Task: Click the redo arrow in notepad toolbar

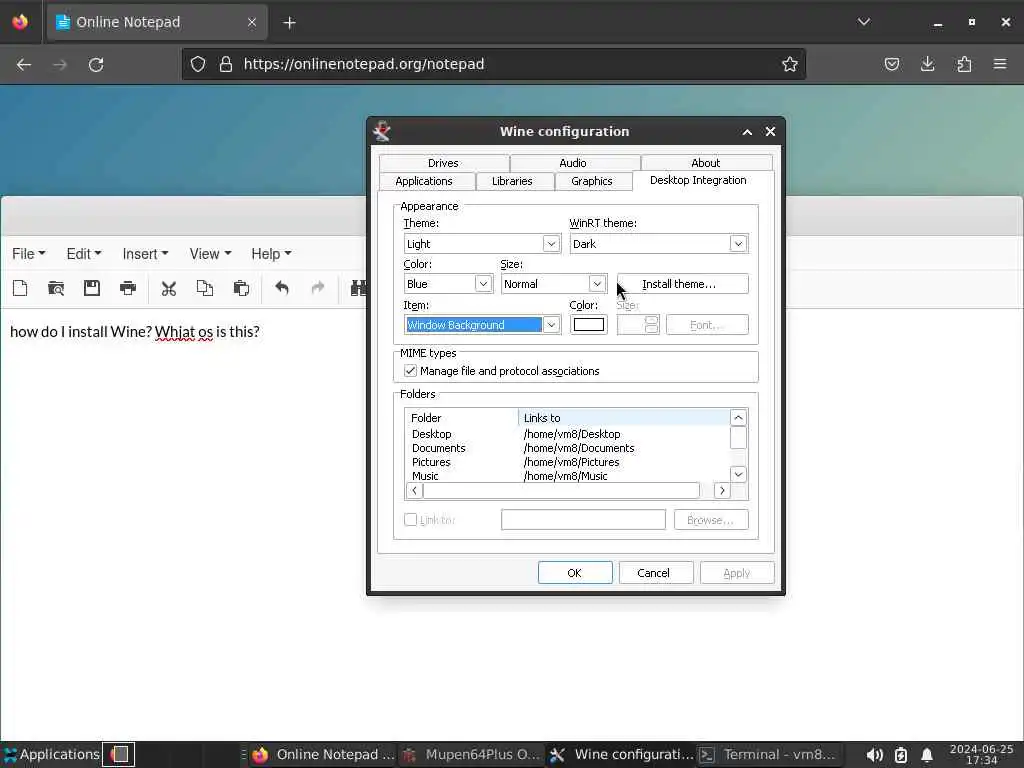Action: [x=318, y=288]
